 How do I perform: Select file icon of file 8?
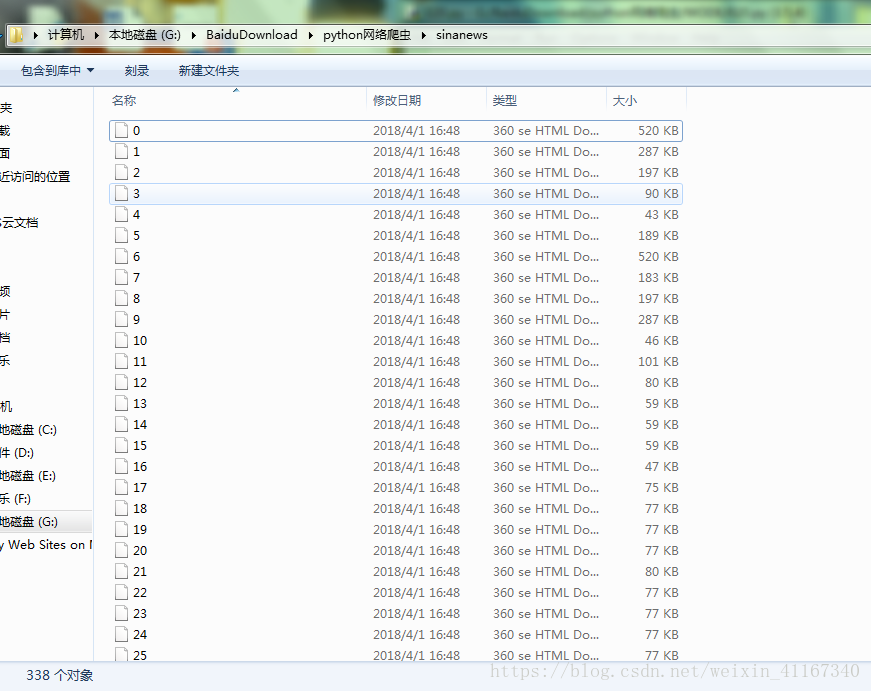point(121,299)
